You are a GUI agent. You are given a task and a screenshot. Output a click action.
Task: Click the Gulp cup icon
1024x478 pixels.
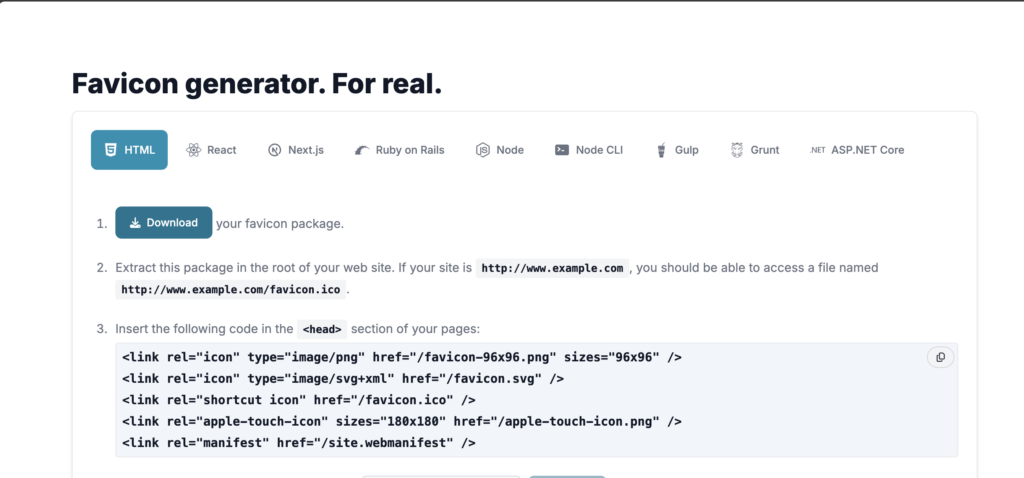click(x=661, y=150)
